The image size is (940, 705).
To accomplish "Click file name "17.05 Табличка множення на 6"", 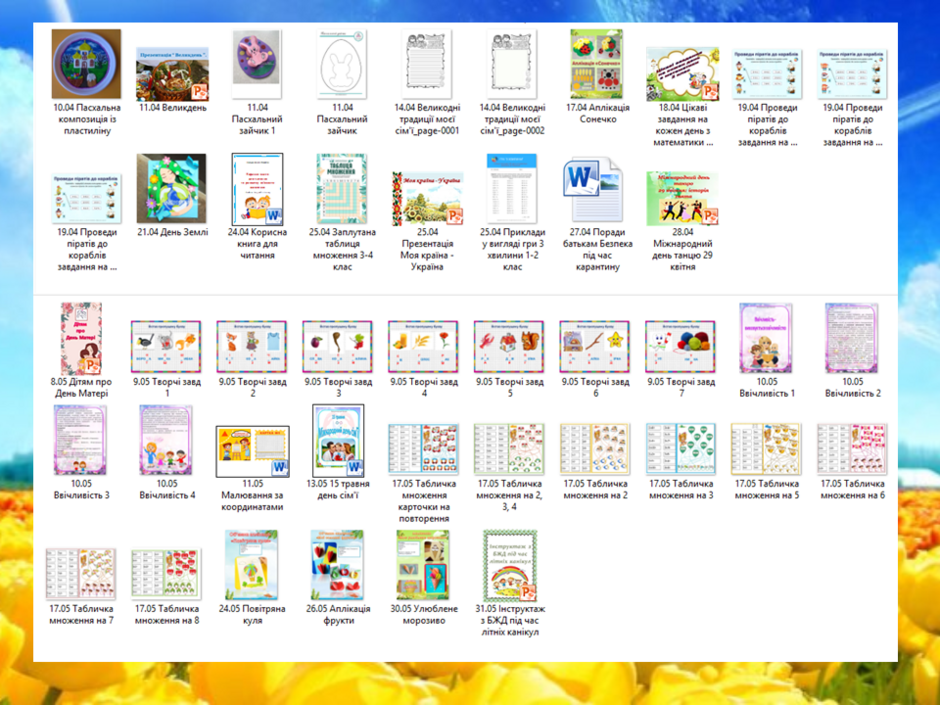I will click(x=852, y=489).
